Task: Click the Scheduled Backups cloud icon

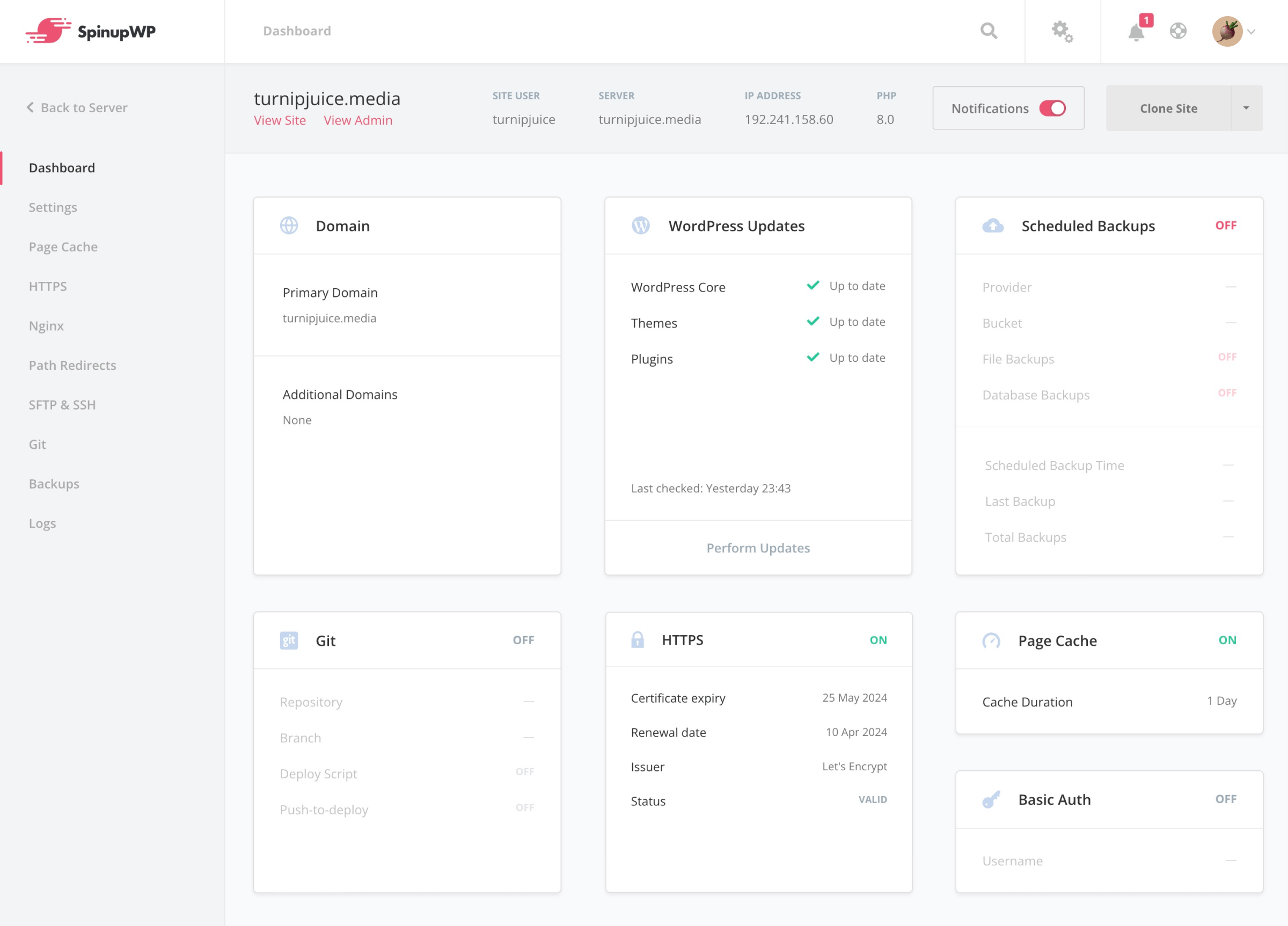Action: tap(993, 225)
